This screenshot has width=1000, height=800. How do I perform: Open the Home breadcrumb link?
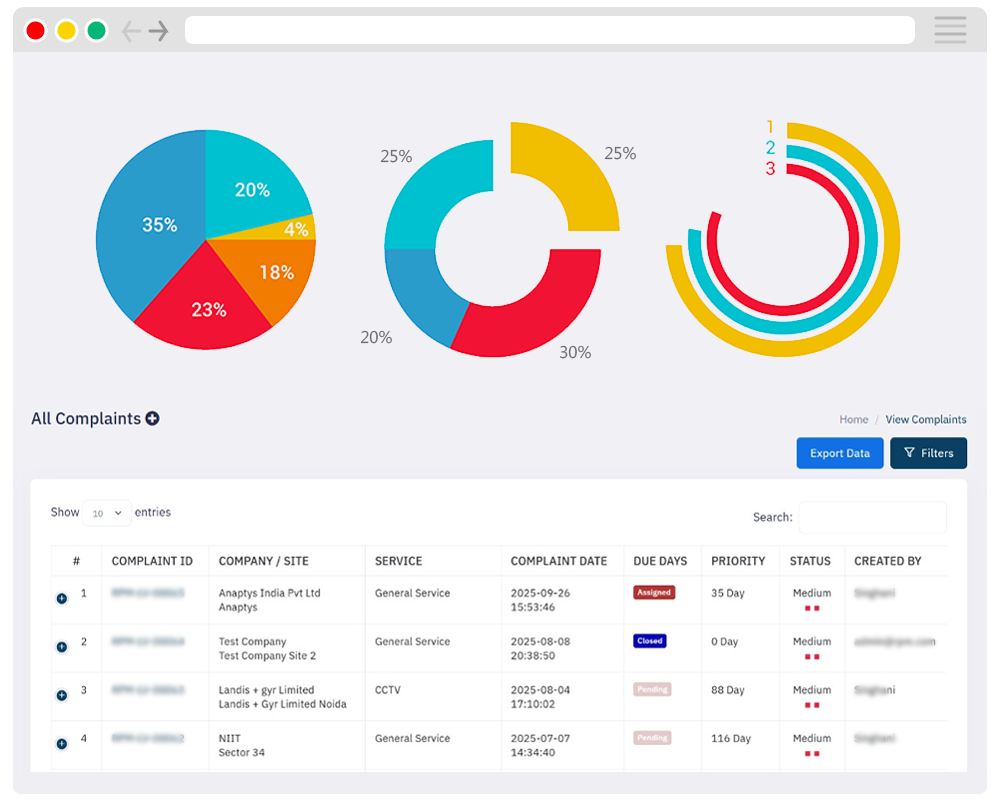click(x=853, y=419)
